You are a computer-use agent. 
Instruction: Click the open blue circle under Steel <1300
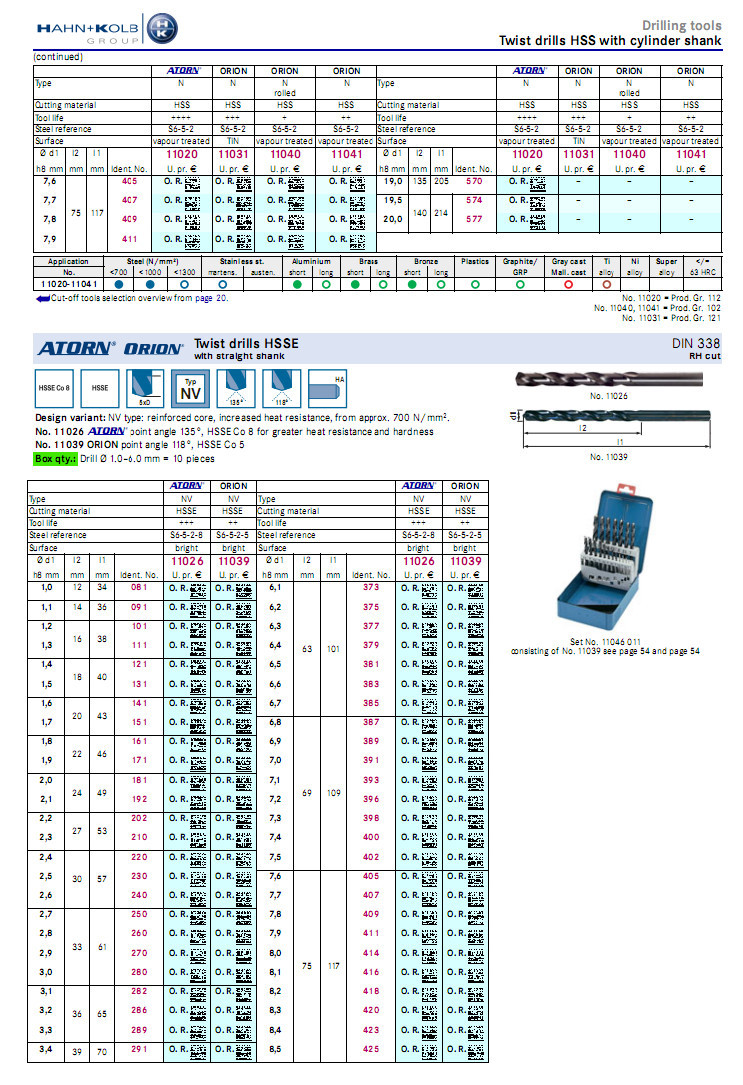pos(184,284)
